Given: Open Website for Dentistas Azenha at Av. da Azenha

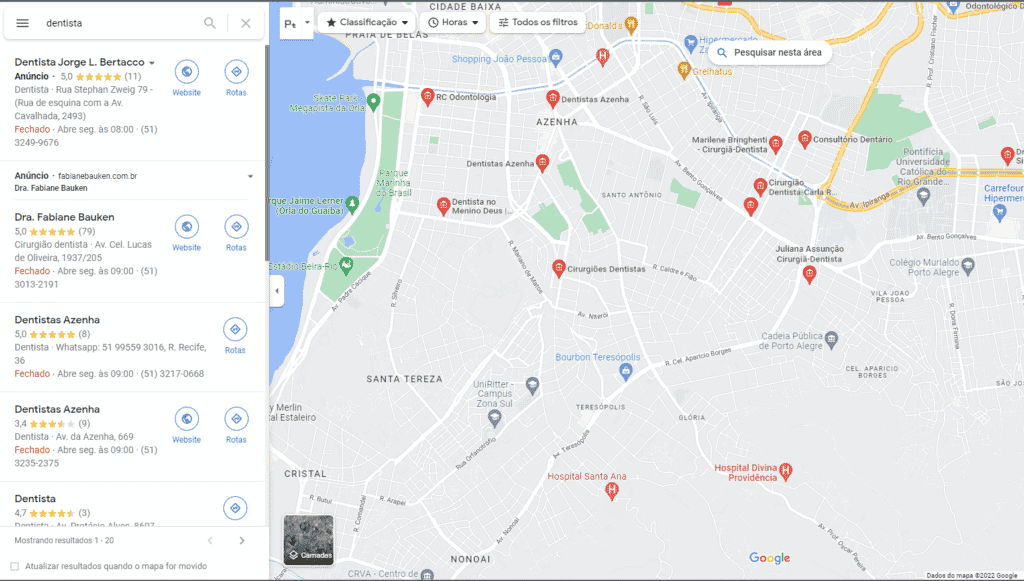Looking at the screenshot, I should pos(187,425).
